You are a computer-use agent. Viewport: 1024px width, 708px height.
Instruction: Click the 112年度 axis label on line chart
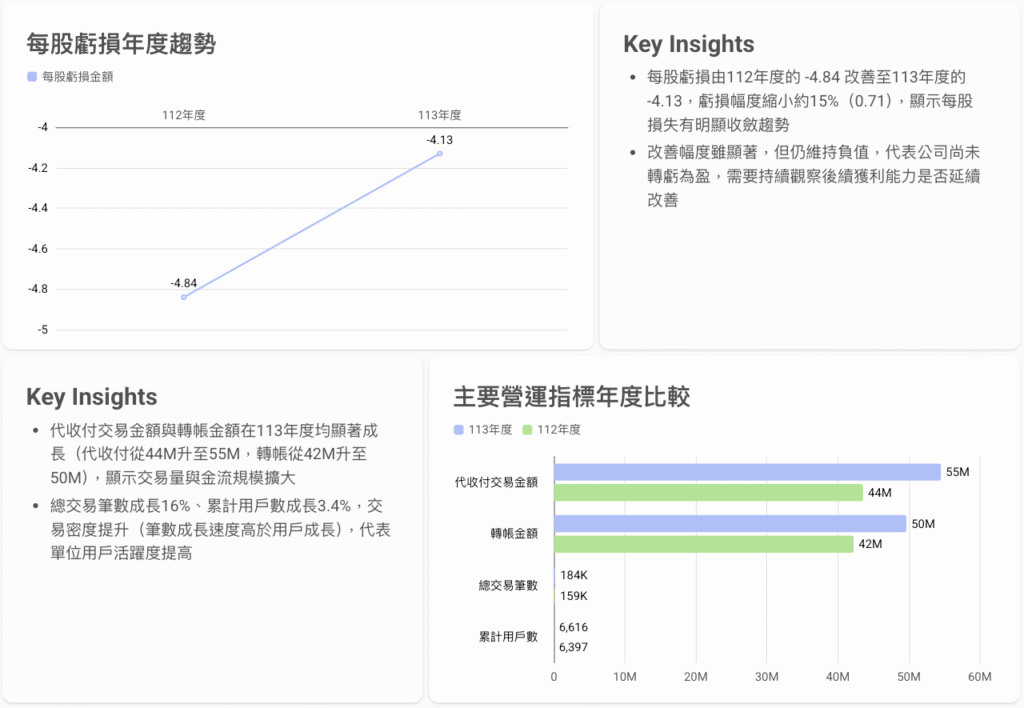(x=184, y=115)
